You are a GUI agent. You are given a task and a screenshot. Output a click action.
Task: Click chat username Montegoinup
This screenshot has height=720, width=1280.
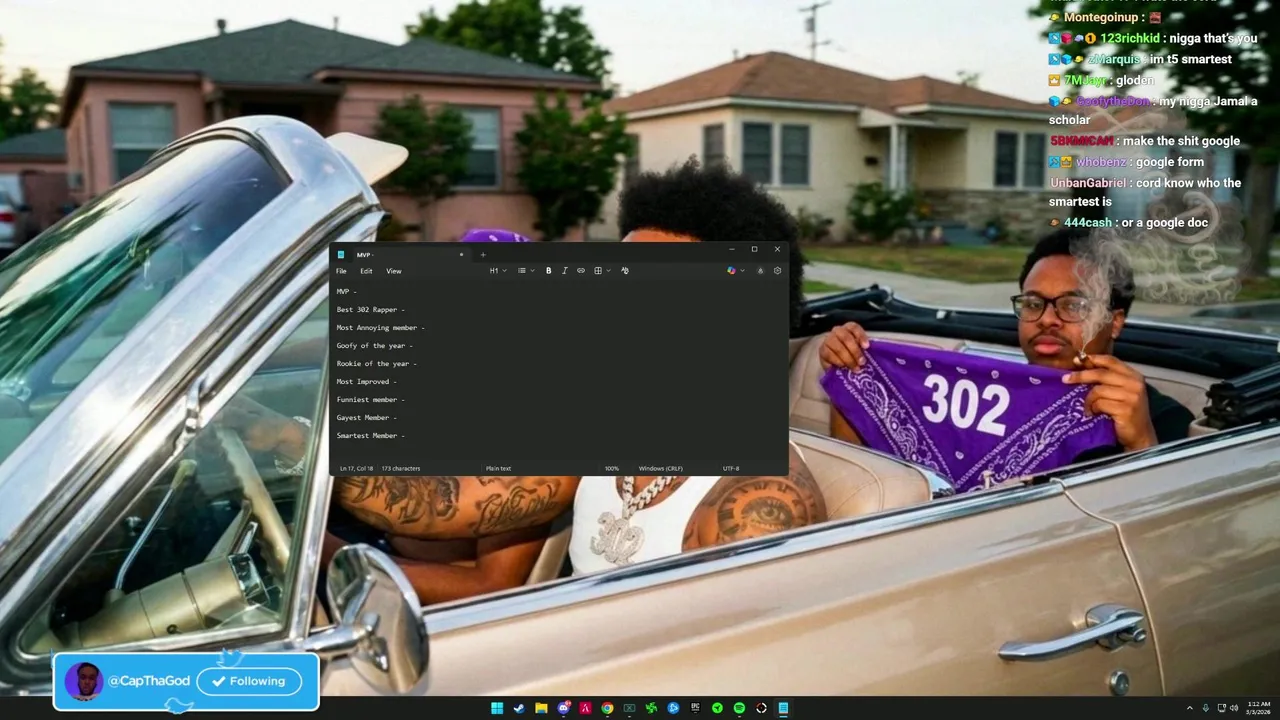[1101, 18]
